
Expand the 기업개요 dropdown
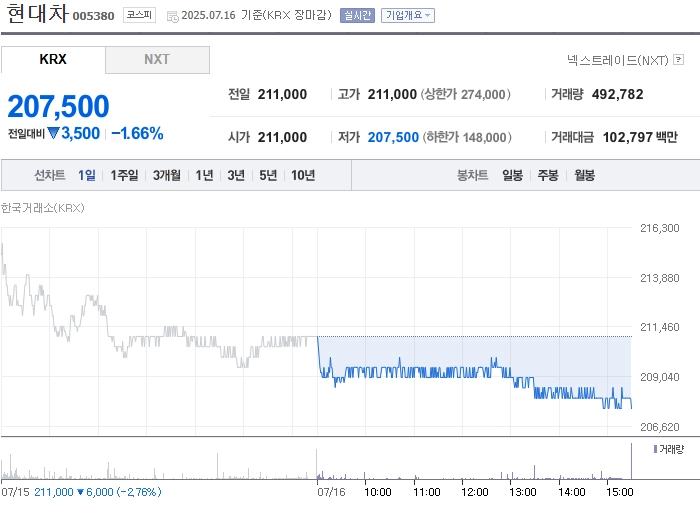point(408,15)
